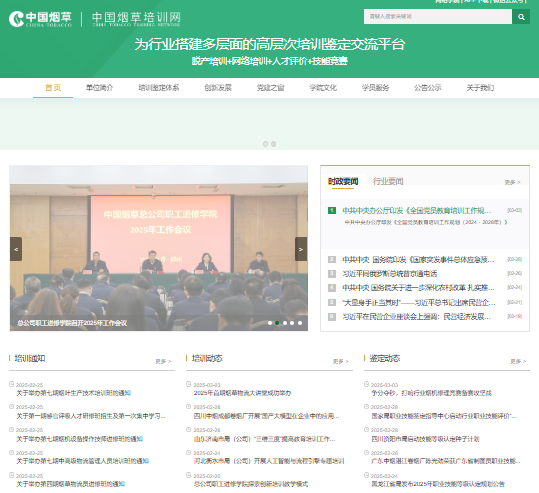This screenshot has height=493, width=539.
Task: Open article 山东济南市局(公司)"三措三度"提高教育培训工作
Action: click(264, 439)
